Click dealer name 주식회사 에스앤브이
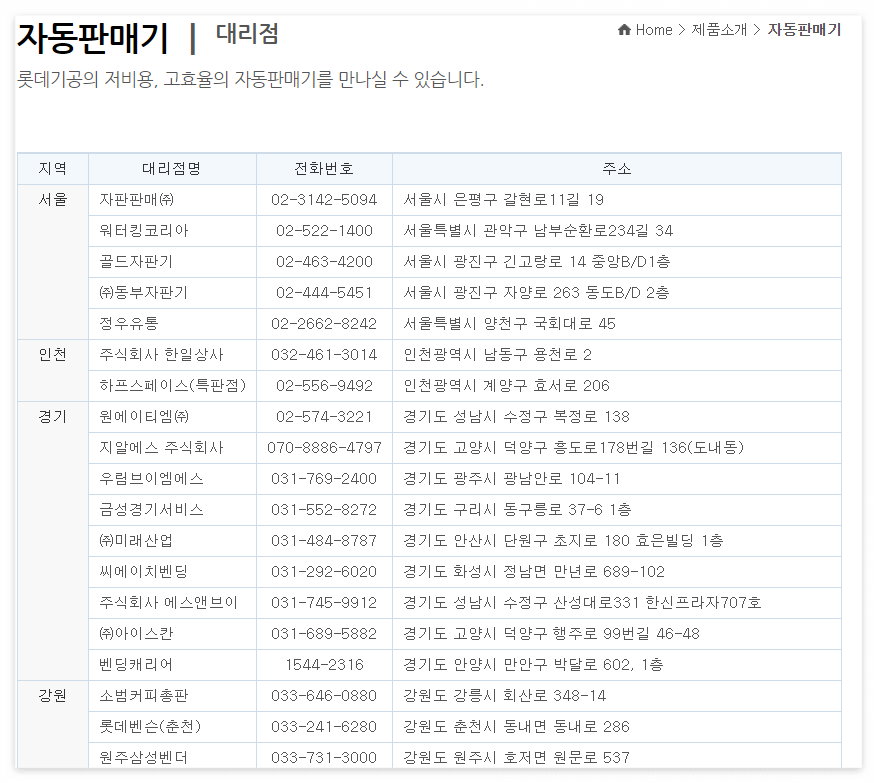The image size is (877, 783). pos(168,603)
